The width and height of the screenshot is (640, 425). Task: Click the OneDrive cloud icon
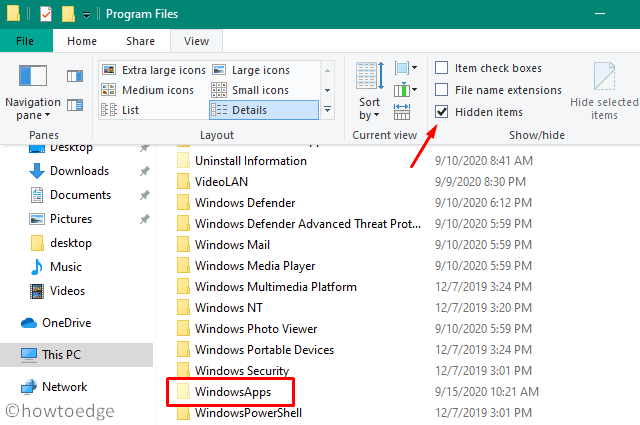point(27,322)
